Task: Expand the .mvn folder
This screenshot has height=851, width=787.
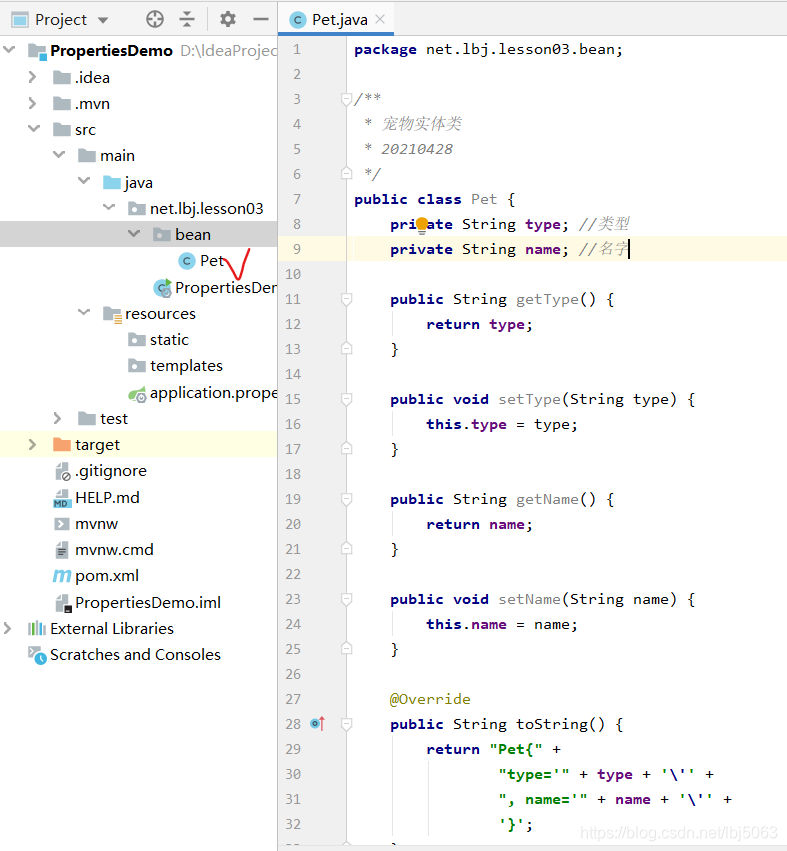Action: point(33,103)
